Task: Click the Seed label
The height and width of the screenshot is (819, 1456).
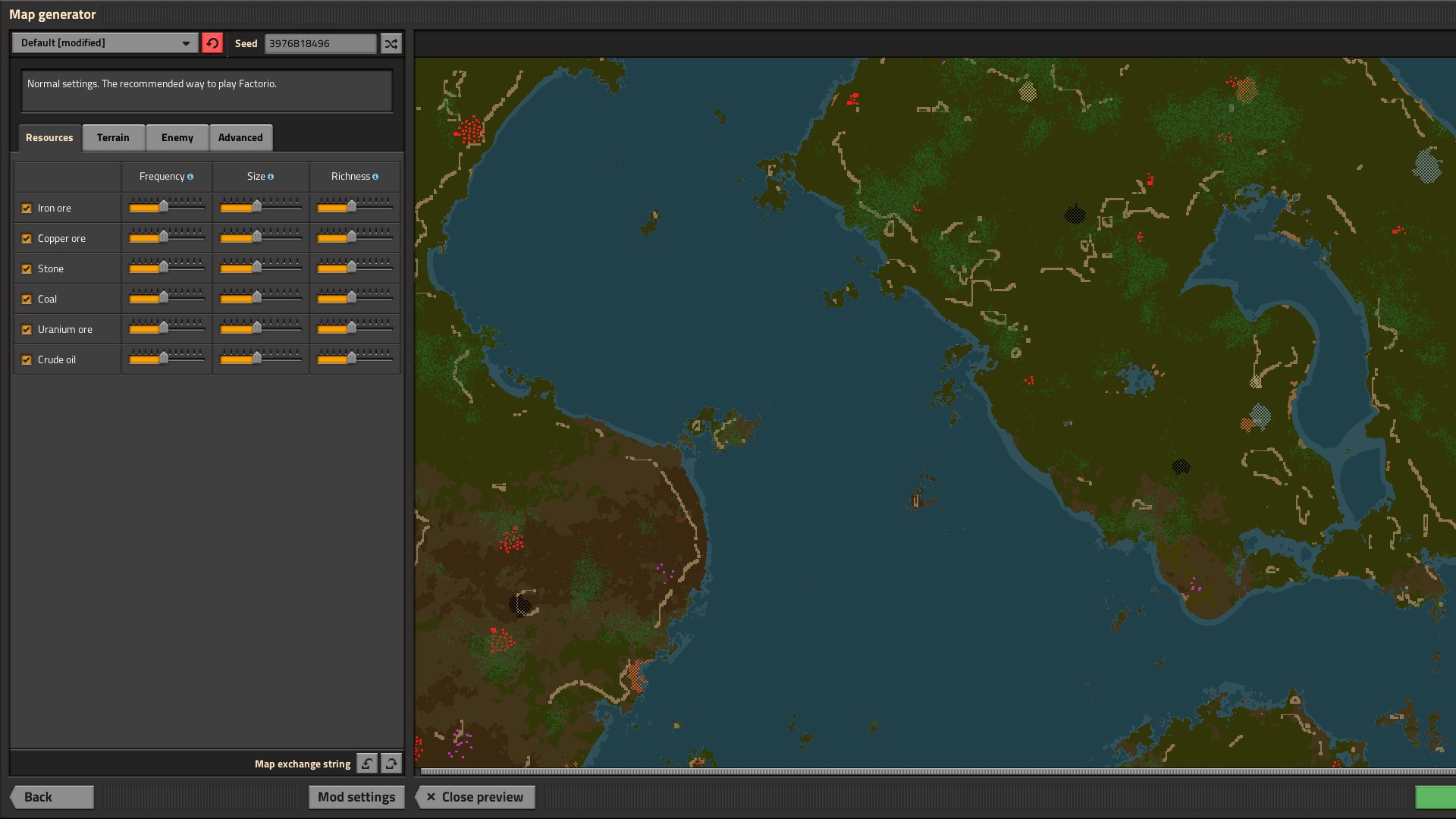Action: (246, 43)
